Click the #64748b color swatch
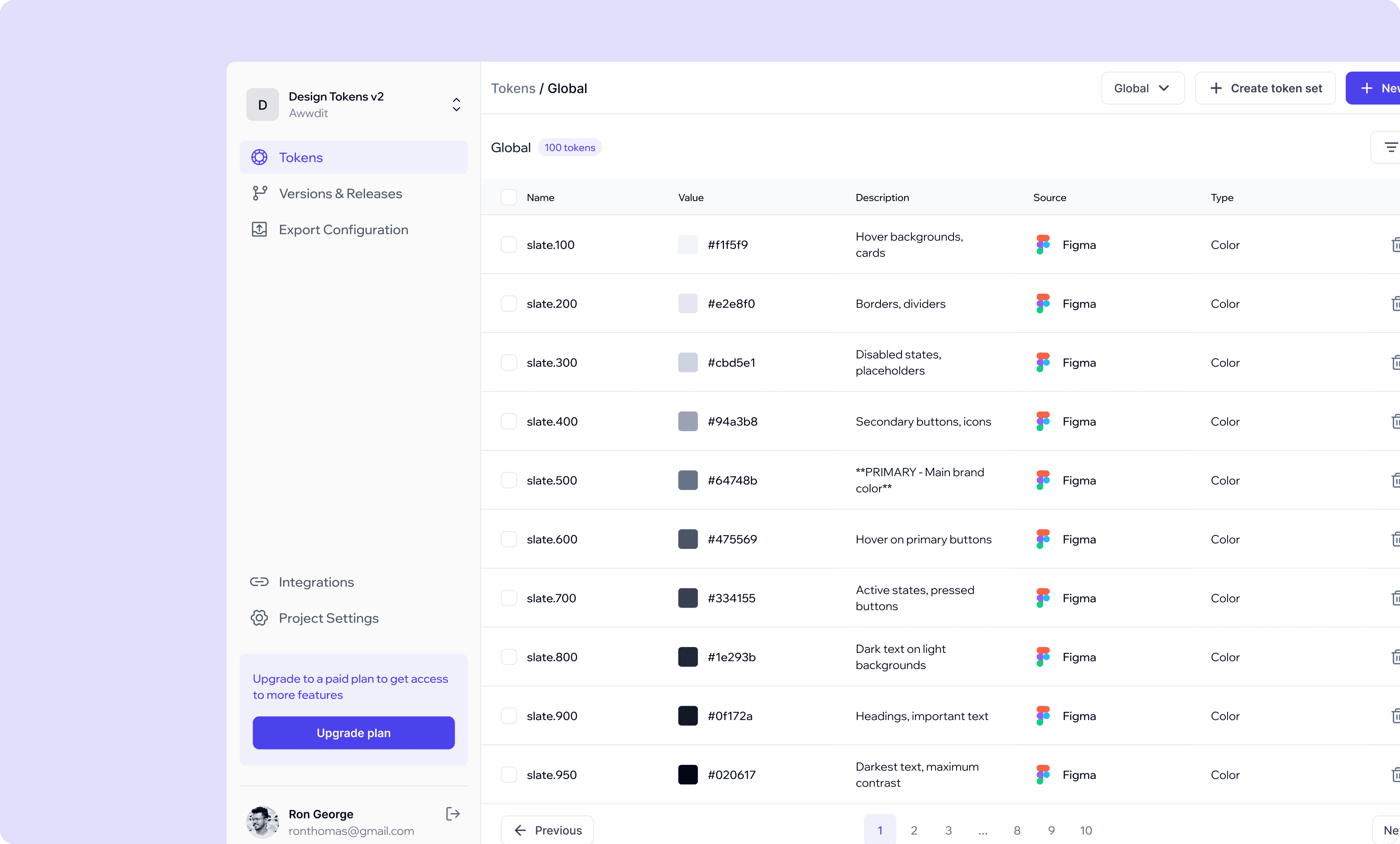Image resolution: width=1400 pixels, height=844 pixels. (687, 480)
